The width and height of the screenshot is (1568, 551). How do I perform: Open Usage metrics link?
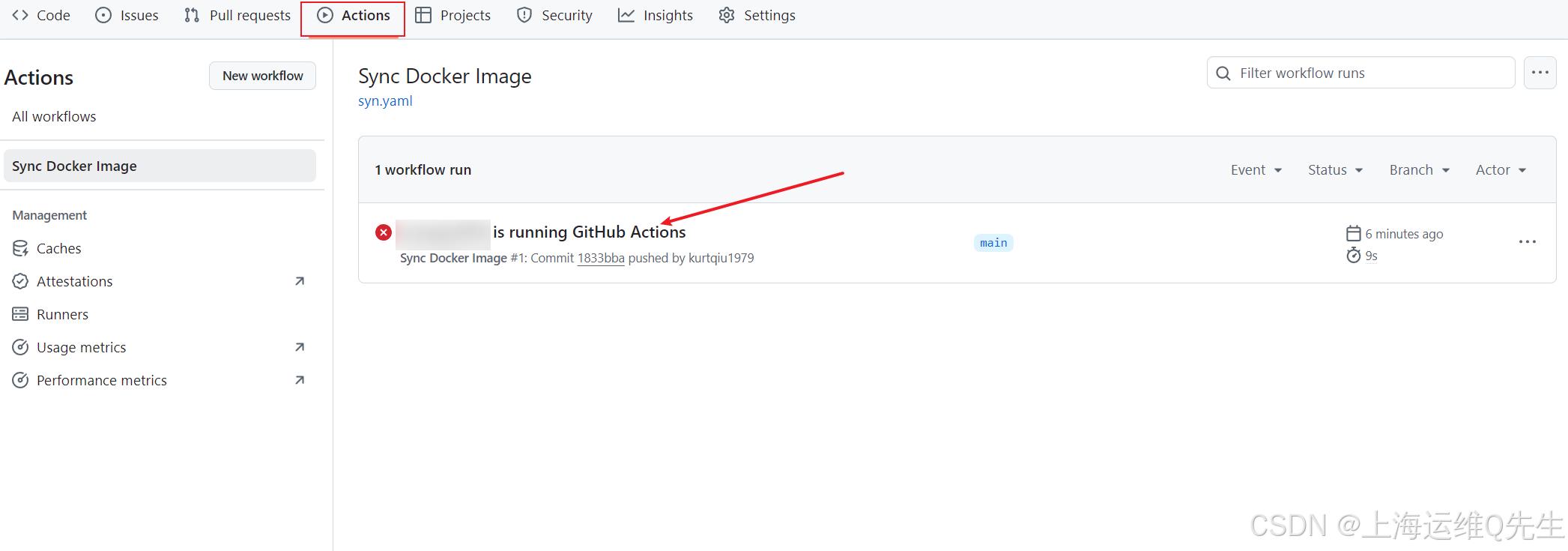point(81,347)
